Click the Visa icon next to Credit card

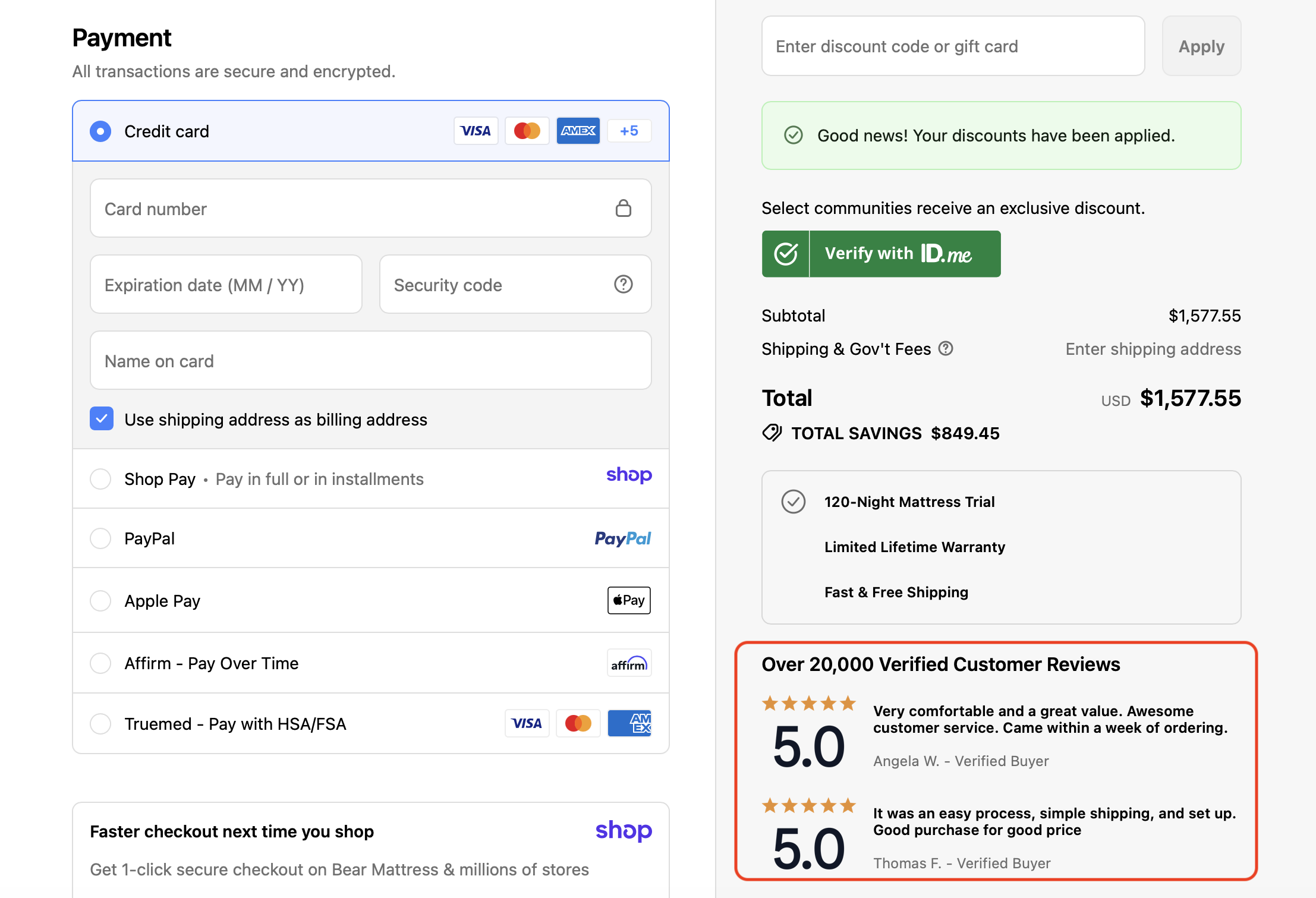tap(476, 131)
